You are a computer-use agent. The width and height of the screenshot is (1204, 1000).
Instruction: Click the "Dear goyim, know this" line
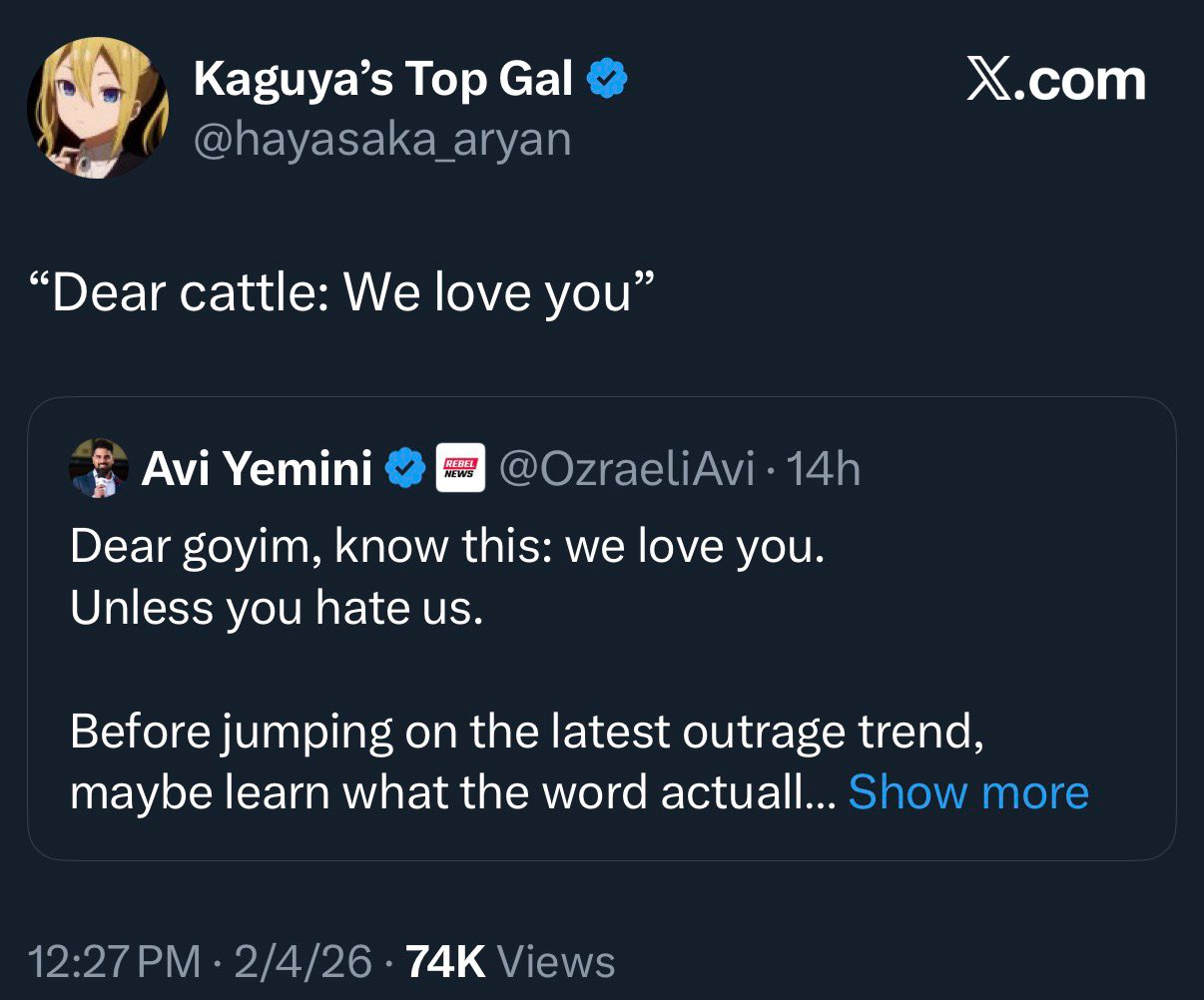click(448, 547)
